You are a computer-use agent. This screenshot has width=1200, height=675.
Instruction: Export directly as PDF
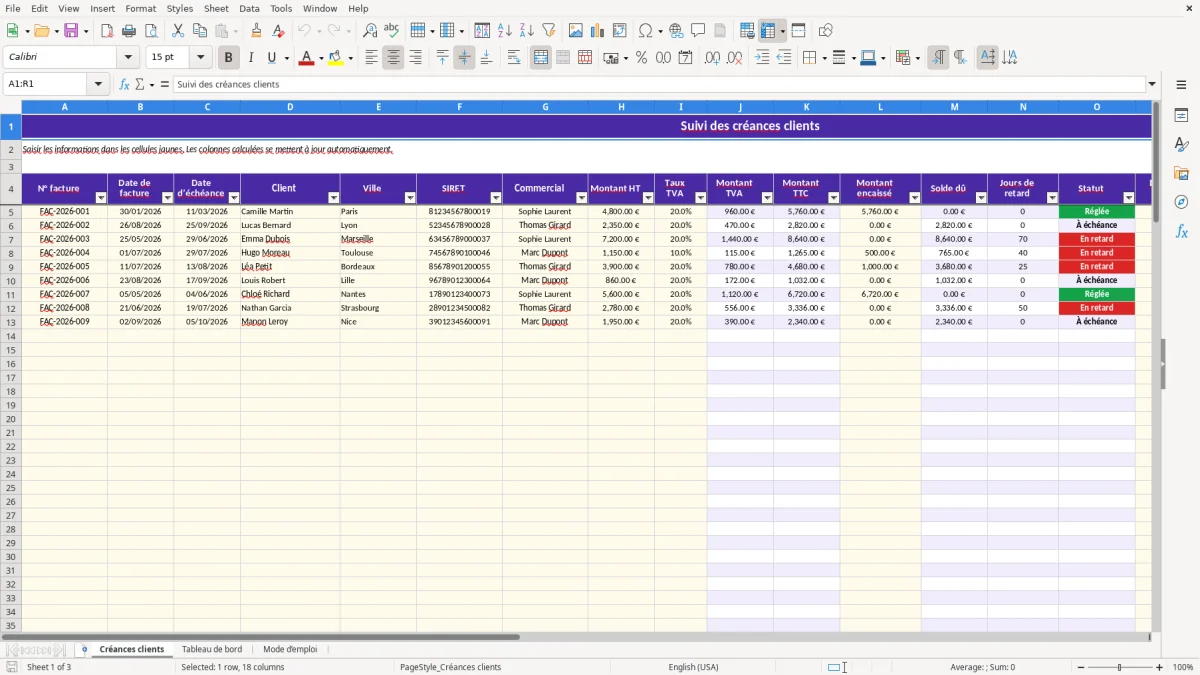[x=107, y=31]
